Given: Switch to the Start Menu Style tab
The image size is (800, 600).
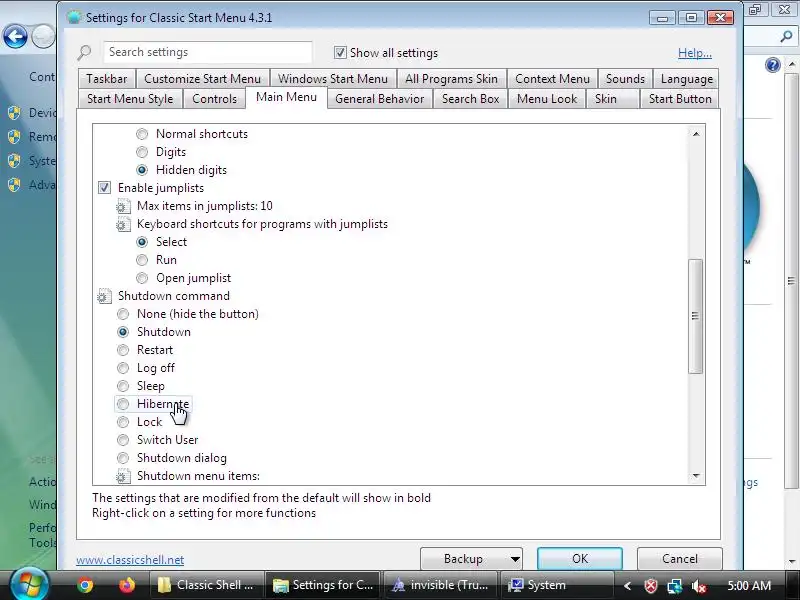Looking at the screenshot, I should (x=130, y=99).
